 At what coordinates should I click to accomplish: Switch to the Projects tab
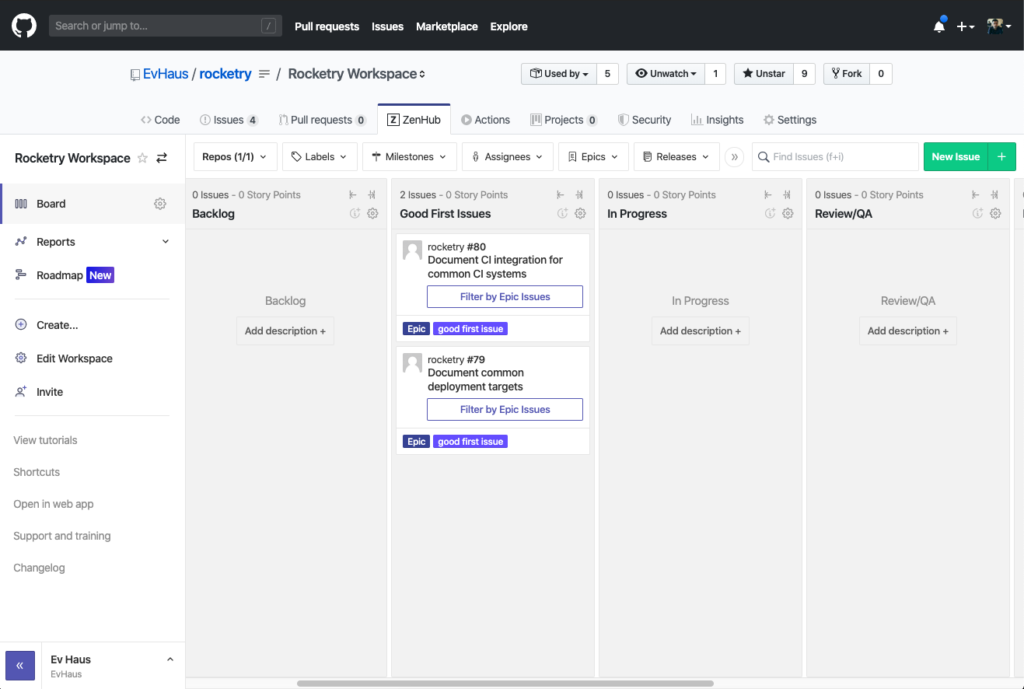coord(564,120)
